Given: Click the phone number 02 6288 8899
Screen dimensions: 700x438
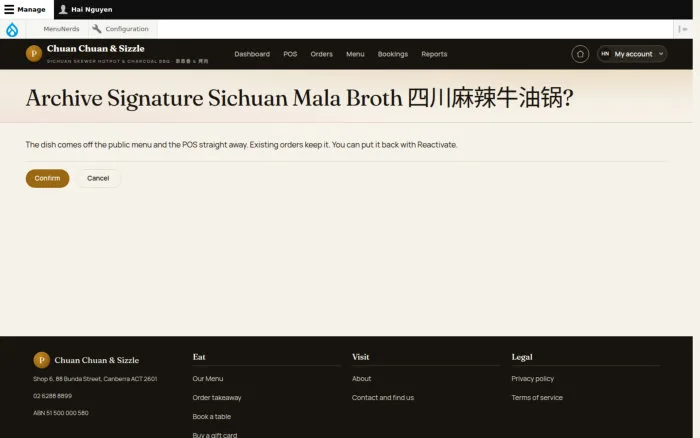Looking at the screenshot, I should (x=52, y=396).
